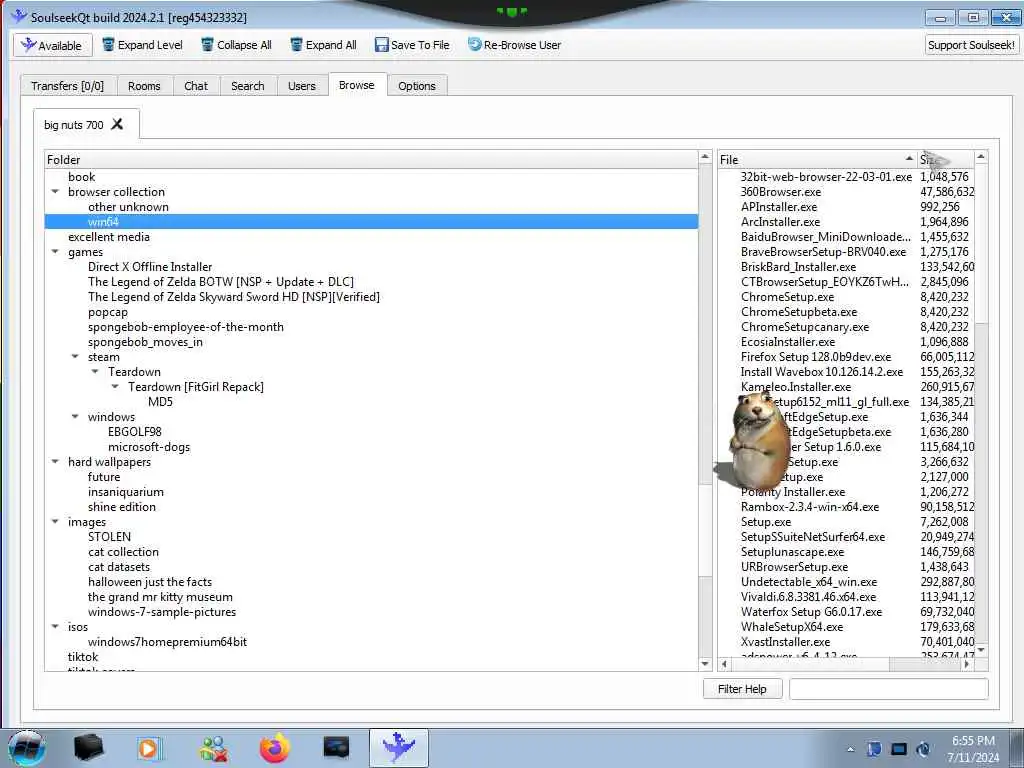Collapse the steam folder arrow
Image resolution: width=1024 pixels, height=768 pixels.
(x=75, y=357)
